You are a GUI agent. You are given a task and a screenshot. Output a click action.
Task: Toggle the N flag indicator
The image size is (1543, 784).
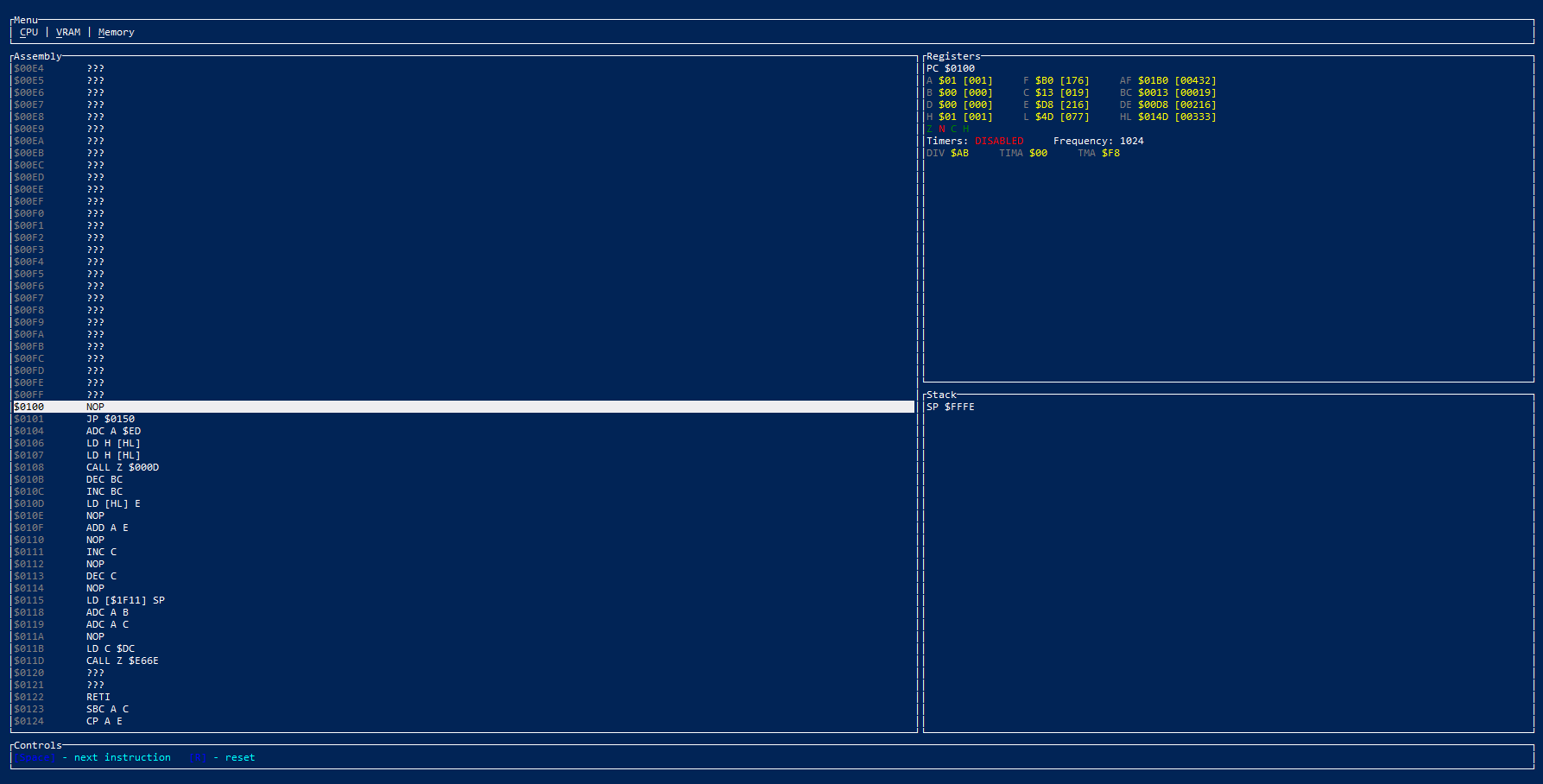941,129
